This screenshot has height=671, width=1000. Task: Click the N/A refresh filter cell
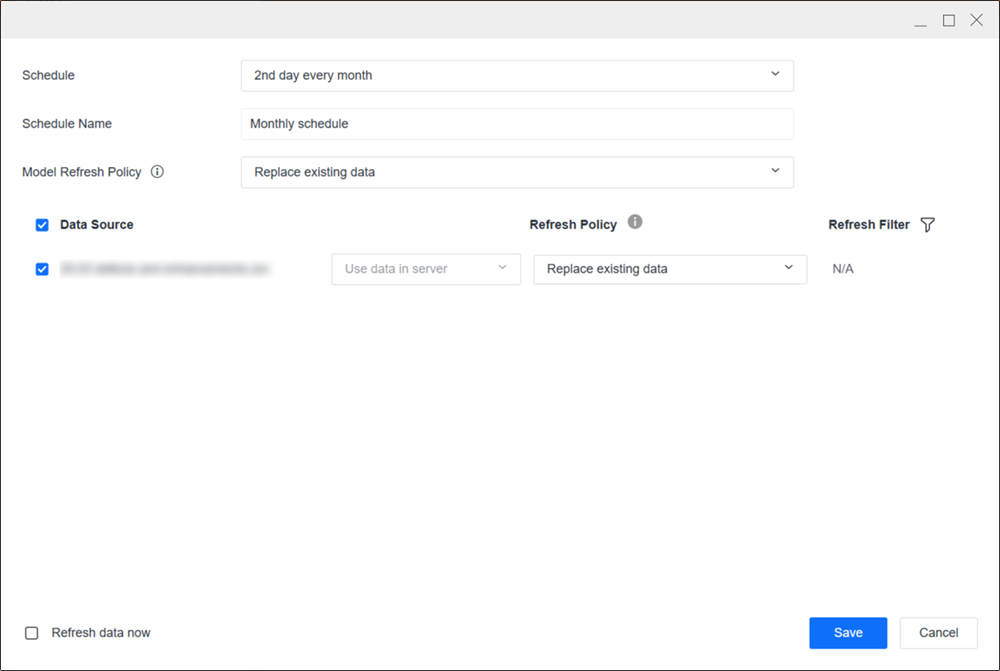click(843, 269)
